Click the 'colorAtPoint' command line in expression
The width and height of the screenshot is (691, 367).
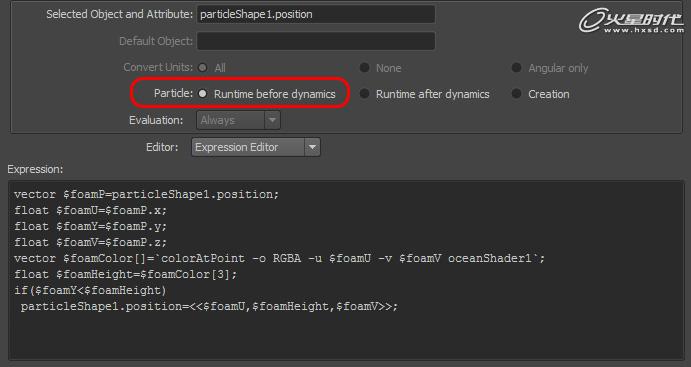tap(279, 258)
